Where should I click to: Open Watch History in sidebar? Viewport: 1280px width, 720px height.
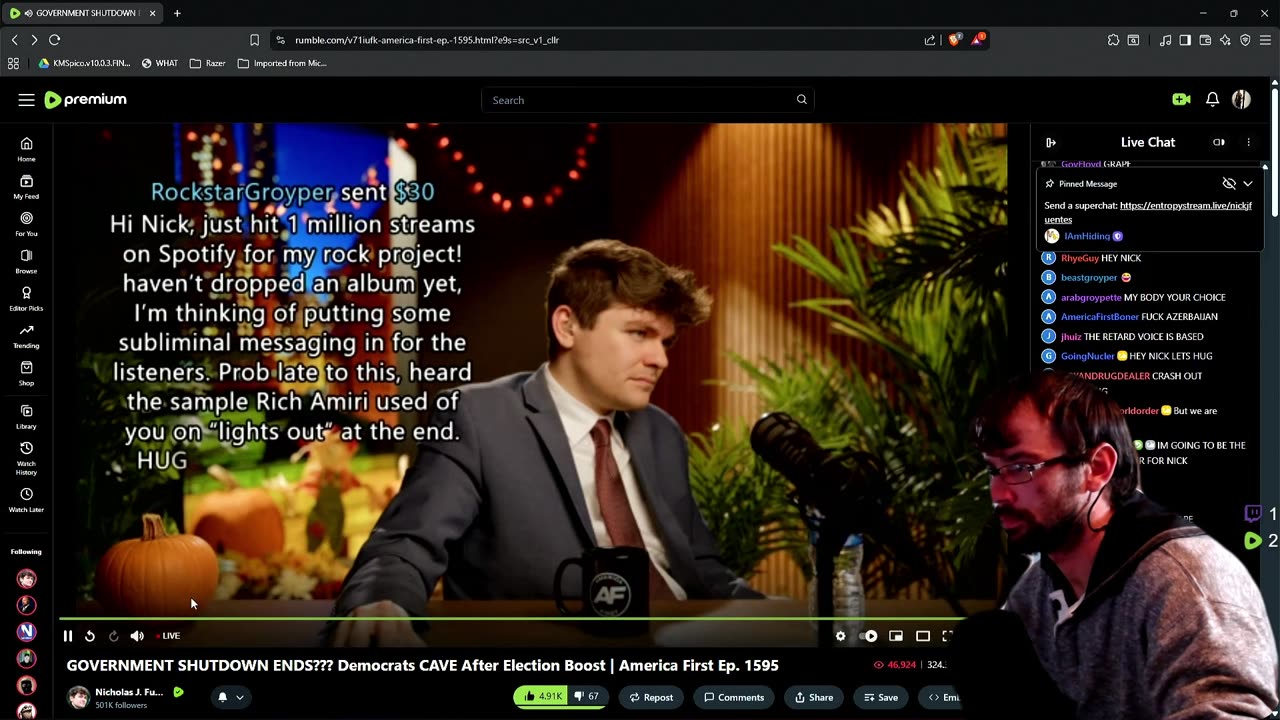[x=26, y=458]
